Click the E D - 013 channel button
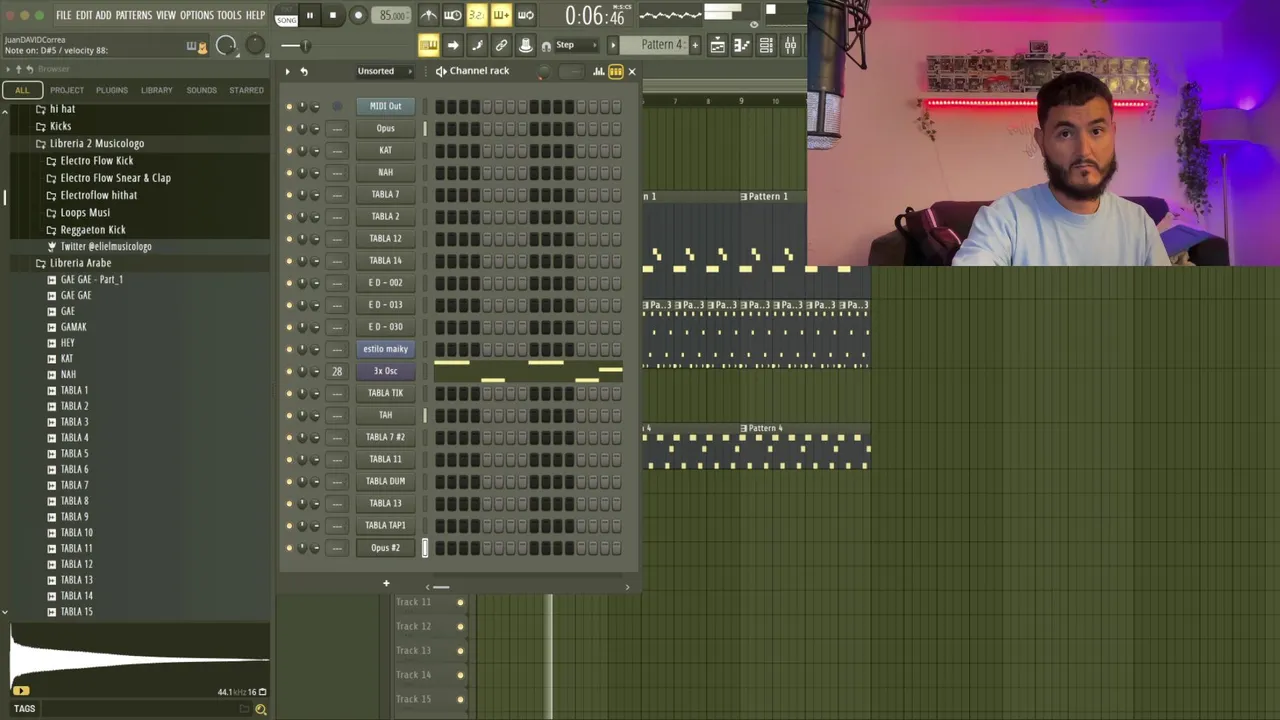Viewport: 1280px width, 720px height. (x=385, y=305)
